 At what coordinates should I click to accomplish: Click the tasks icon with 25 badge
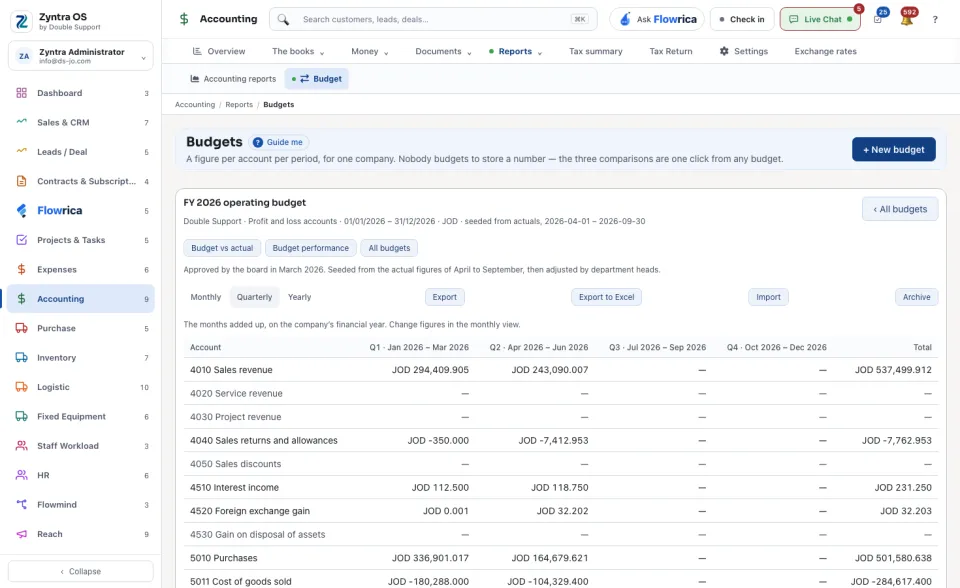pos(878,19)
